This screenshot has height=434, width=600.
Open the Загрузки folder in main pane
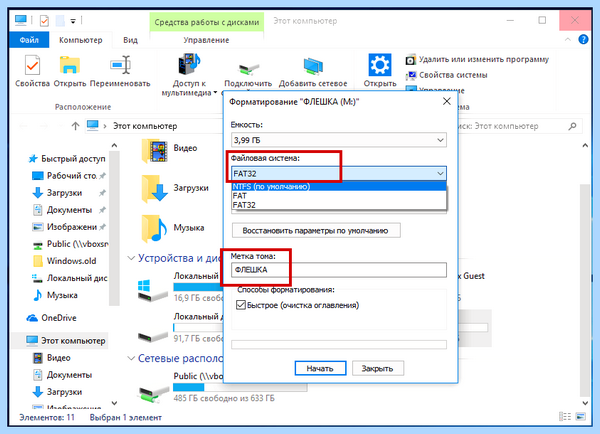[x=155, y=189]
